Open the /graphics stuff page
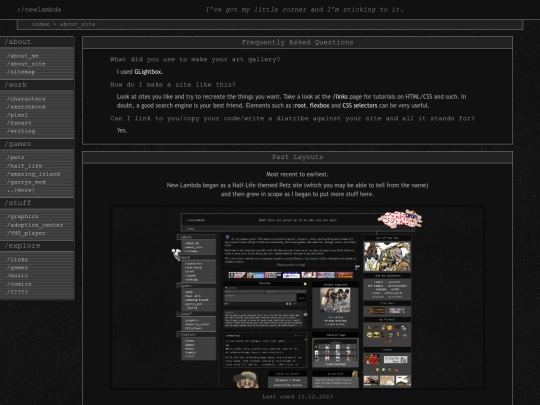This screenshot has width=540, height=405. pos(23,216)
